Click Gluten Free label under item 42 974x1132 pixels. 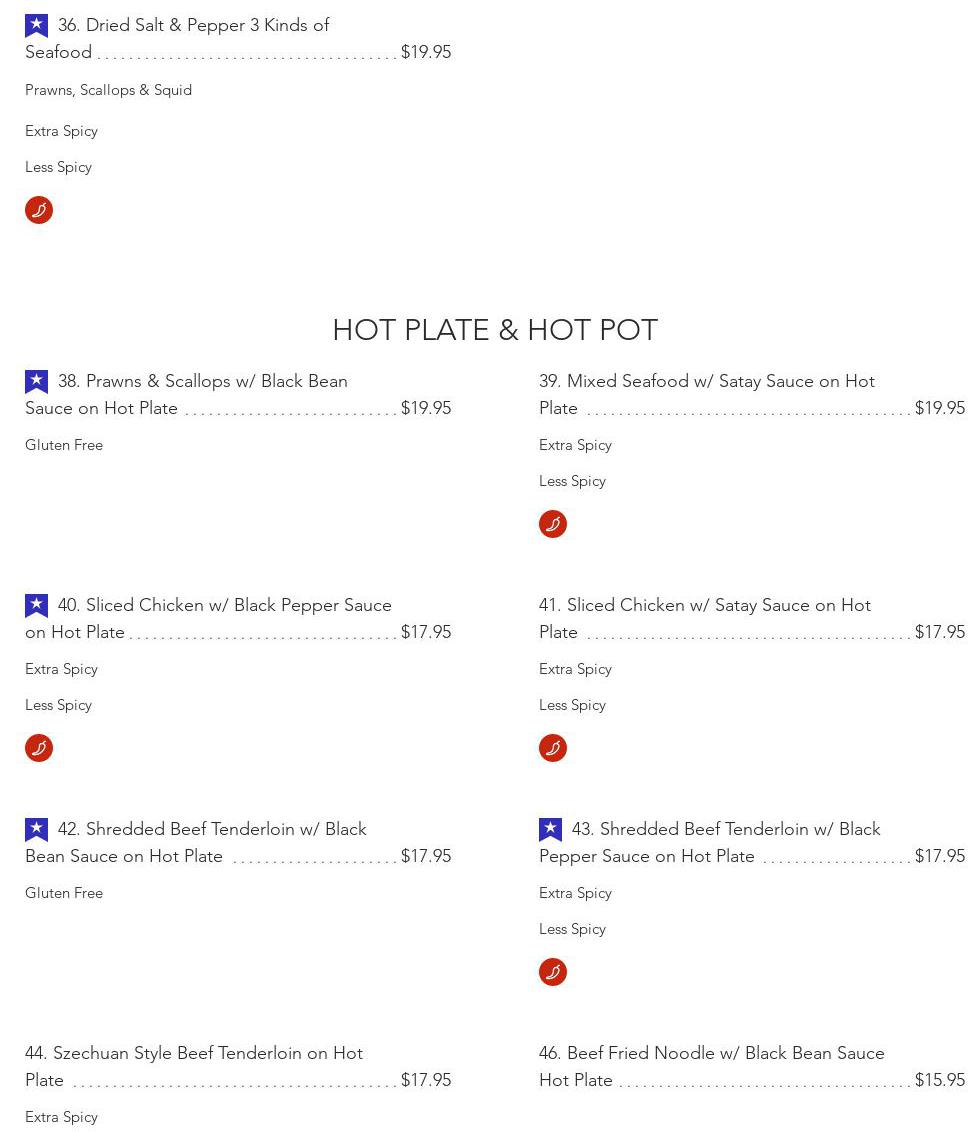click(x=64, y=893)
